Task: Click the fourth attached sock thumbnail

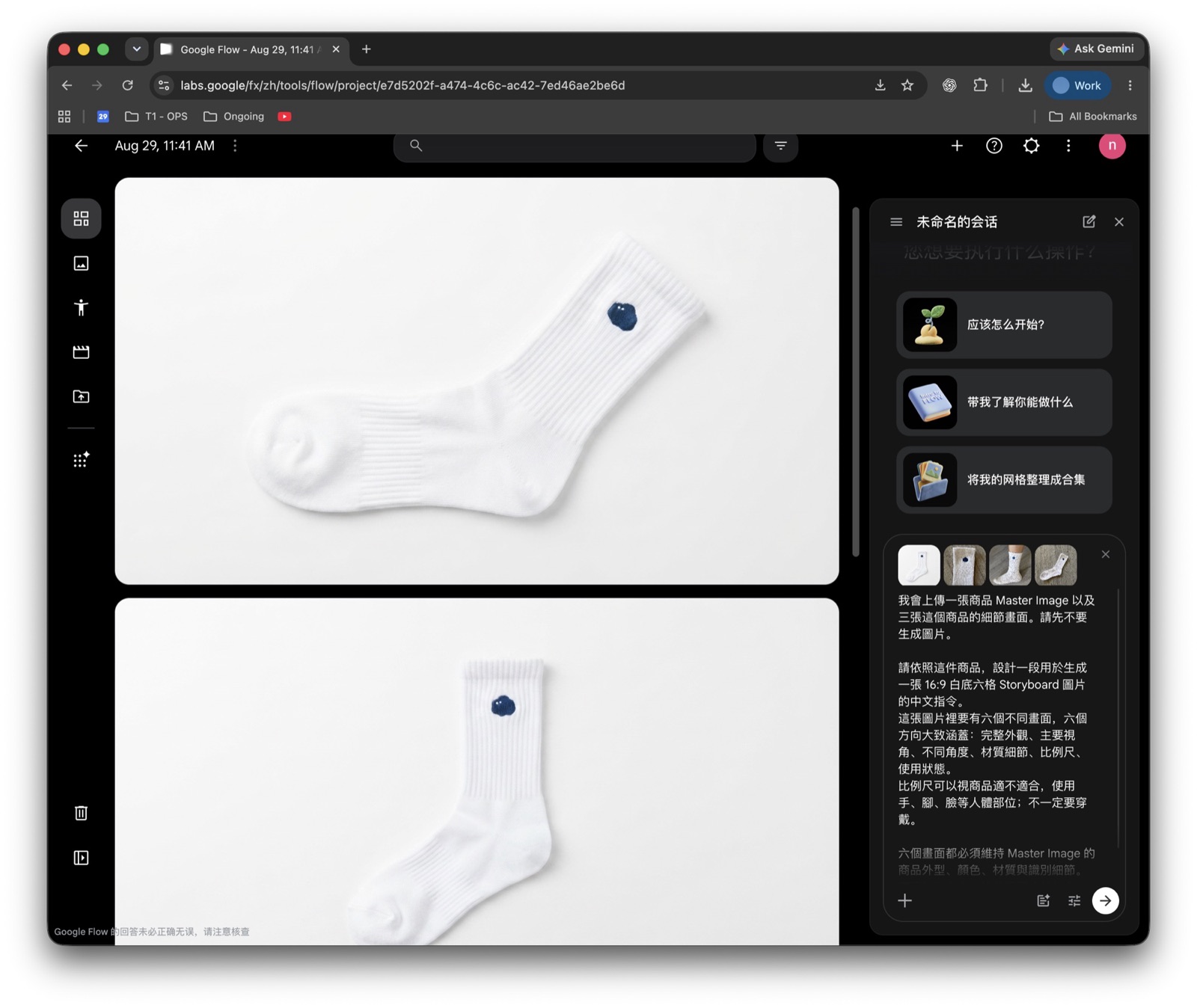Action: point(1056,565)
